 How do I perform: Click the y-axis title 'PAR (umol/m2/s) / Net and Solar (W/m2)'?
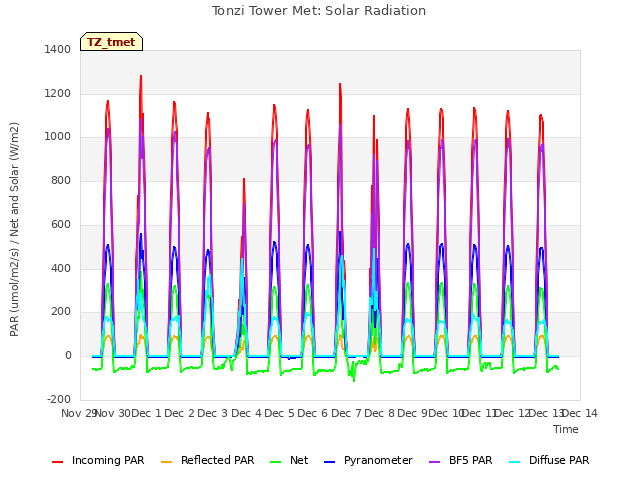(x=14, y=229)
